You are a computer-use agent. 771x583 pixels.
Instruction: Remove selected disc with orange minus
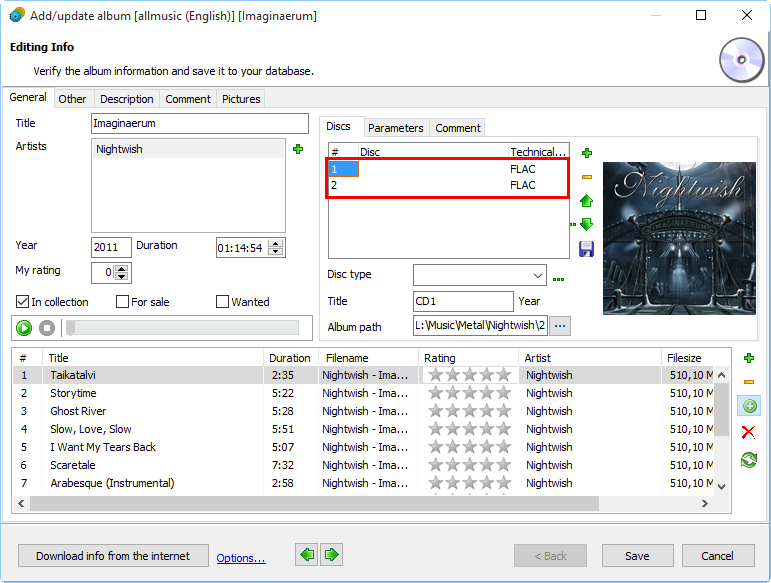(587, 177)
